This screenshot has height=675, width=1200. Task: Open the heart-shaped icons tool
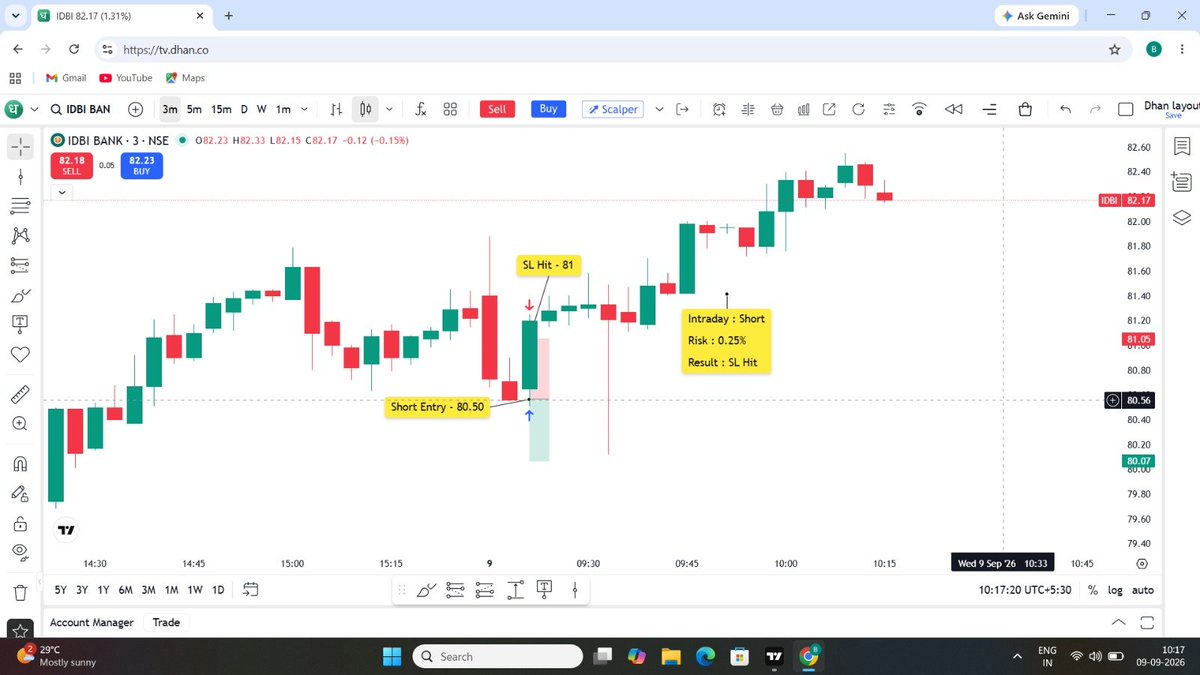[x=20, y=354]
